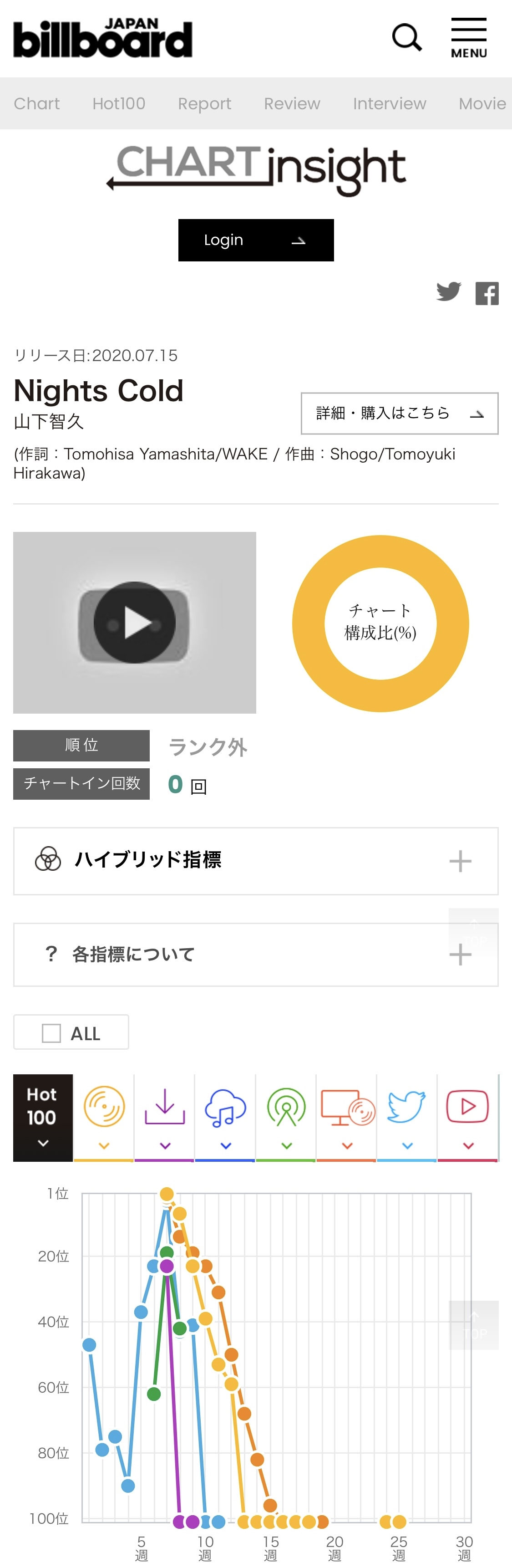
Task: Toggle streaming cloud music icon
Action: 226,1118
